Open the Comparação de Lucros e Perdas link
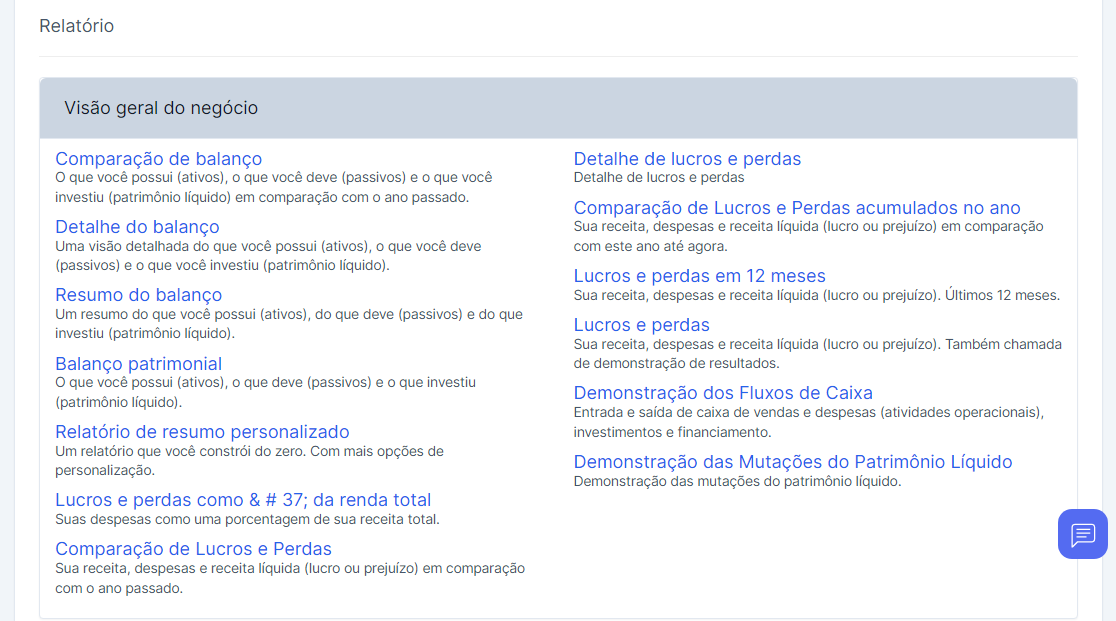1116x621 pixels. click(x=193, y=549)
